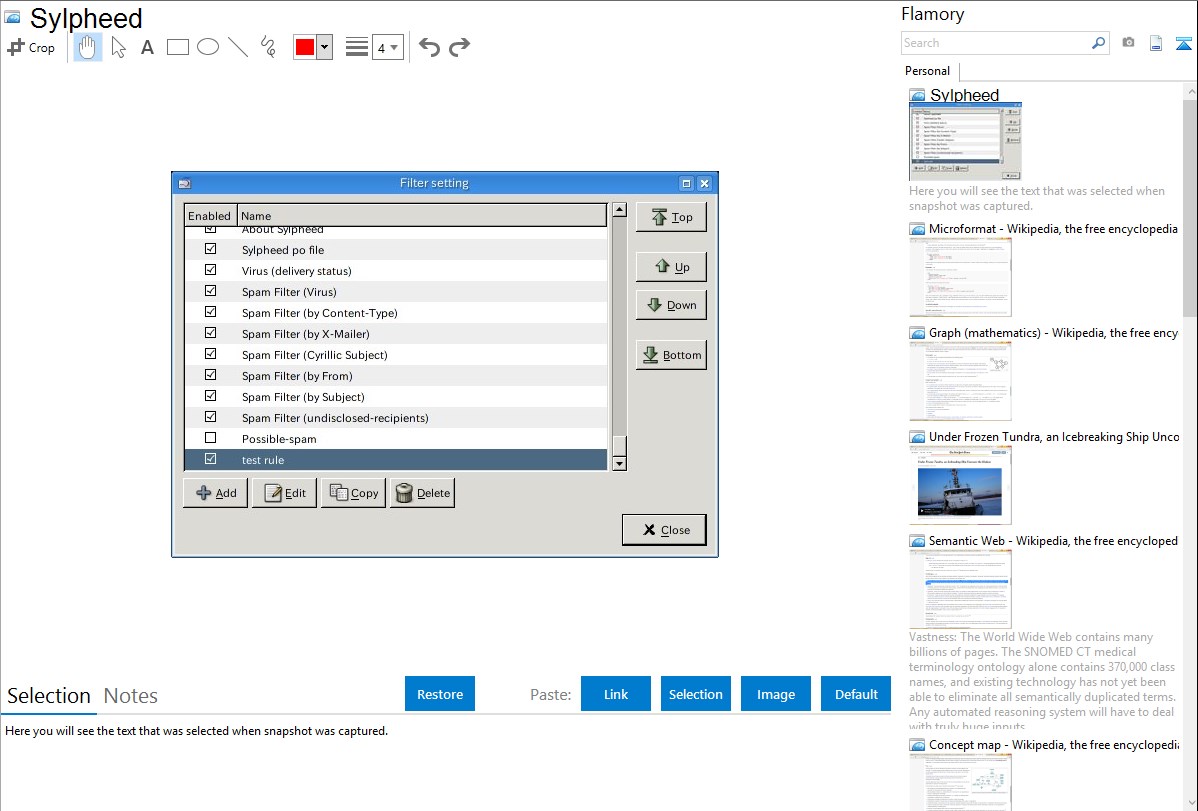Undo the last annotation
The height and width of the screenshot is (811, 1198).
(x=429, y=47)
